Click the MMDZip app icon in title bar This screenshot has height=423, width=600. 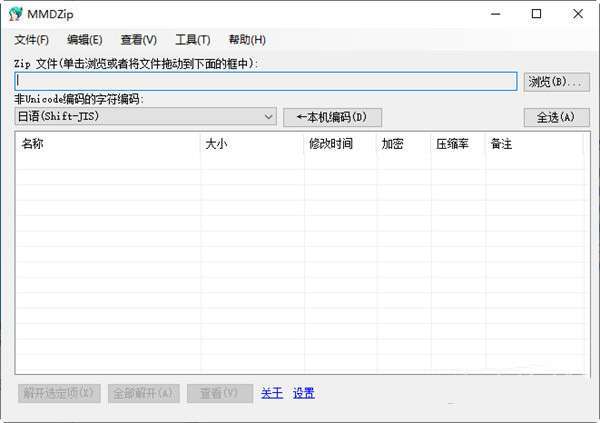point(16,14)
